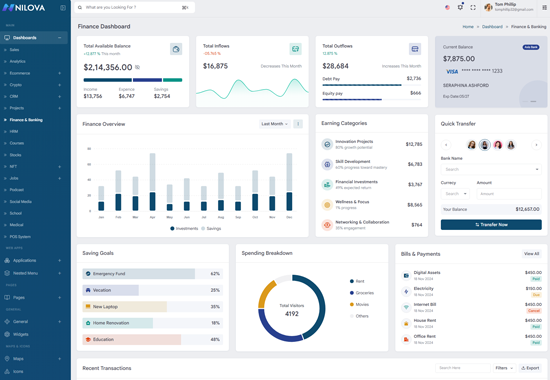Expand the Crypto sidebar menu
The height and width of the screenshot is (380, 550).
point(60,85)
